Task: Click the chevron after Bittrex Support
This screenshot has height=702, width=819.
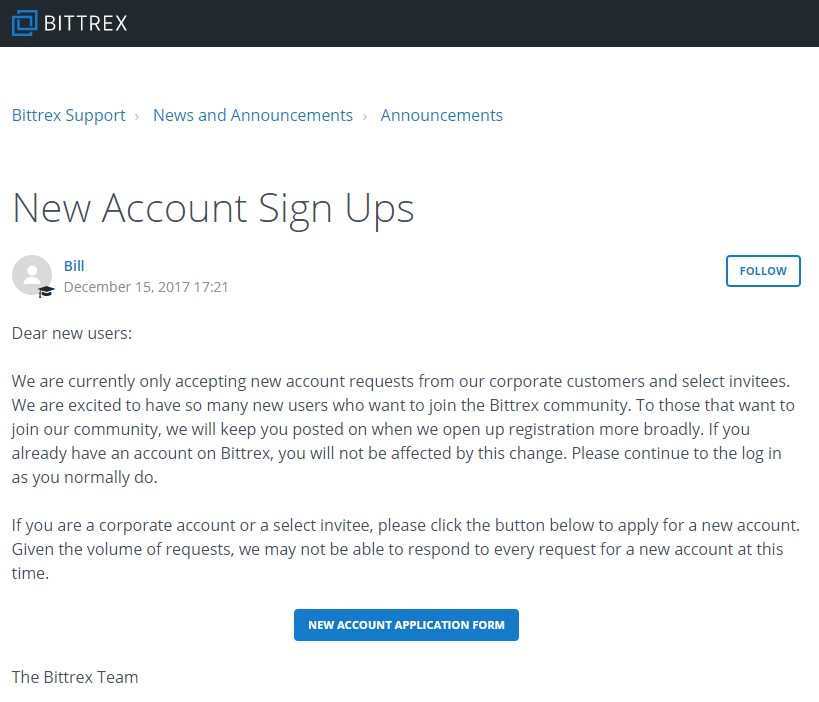Action: pos(137,115)
